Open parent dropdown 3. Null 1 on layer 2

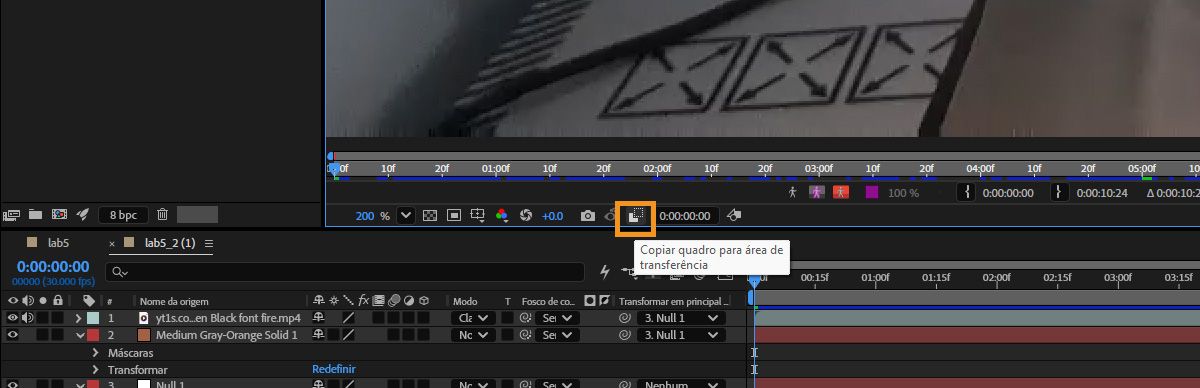tap(681, 335)
